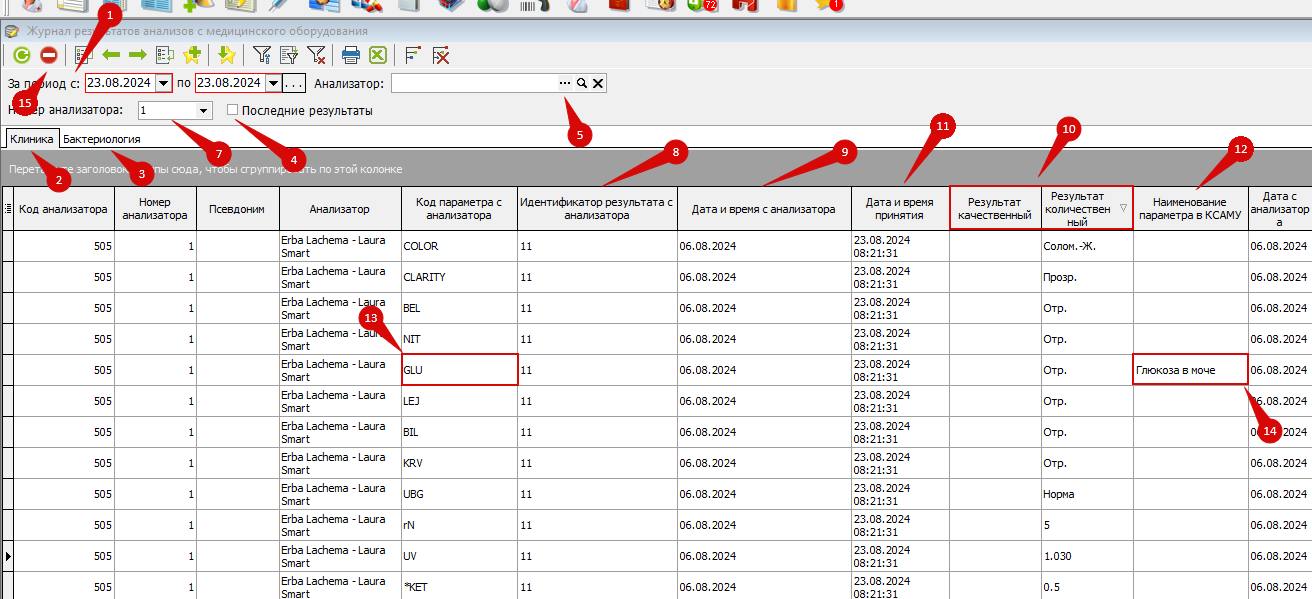Screen dimensions: 1312x599
Task: Open the start date dropdown calendar
Action: (164, 83)
